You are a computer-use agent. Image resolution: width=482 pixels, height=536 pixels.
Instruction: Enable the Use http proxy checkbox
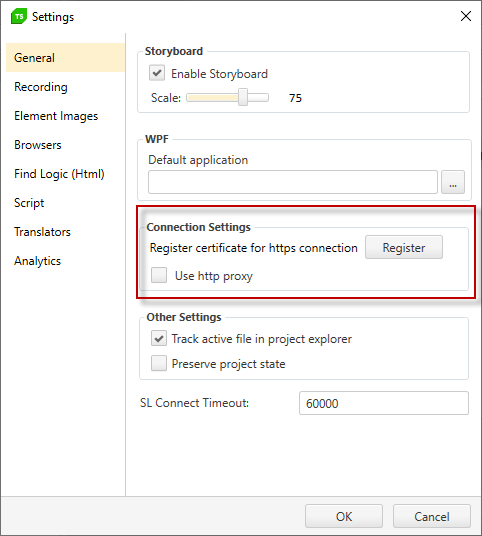click(159, 275)
